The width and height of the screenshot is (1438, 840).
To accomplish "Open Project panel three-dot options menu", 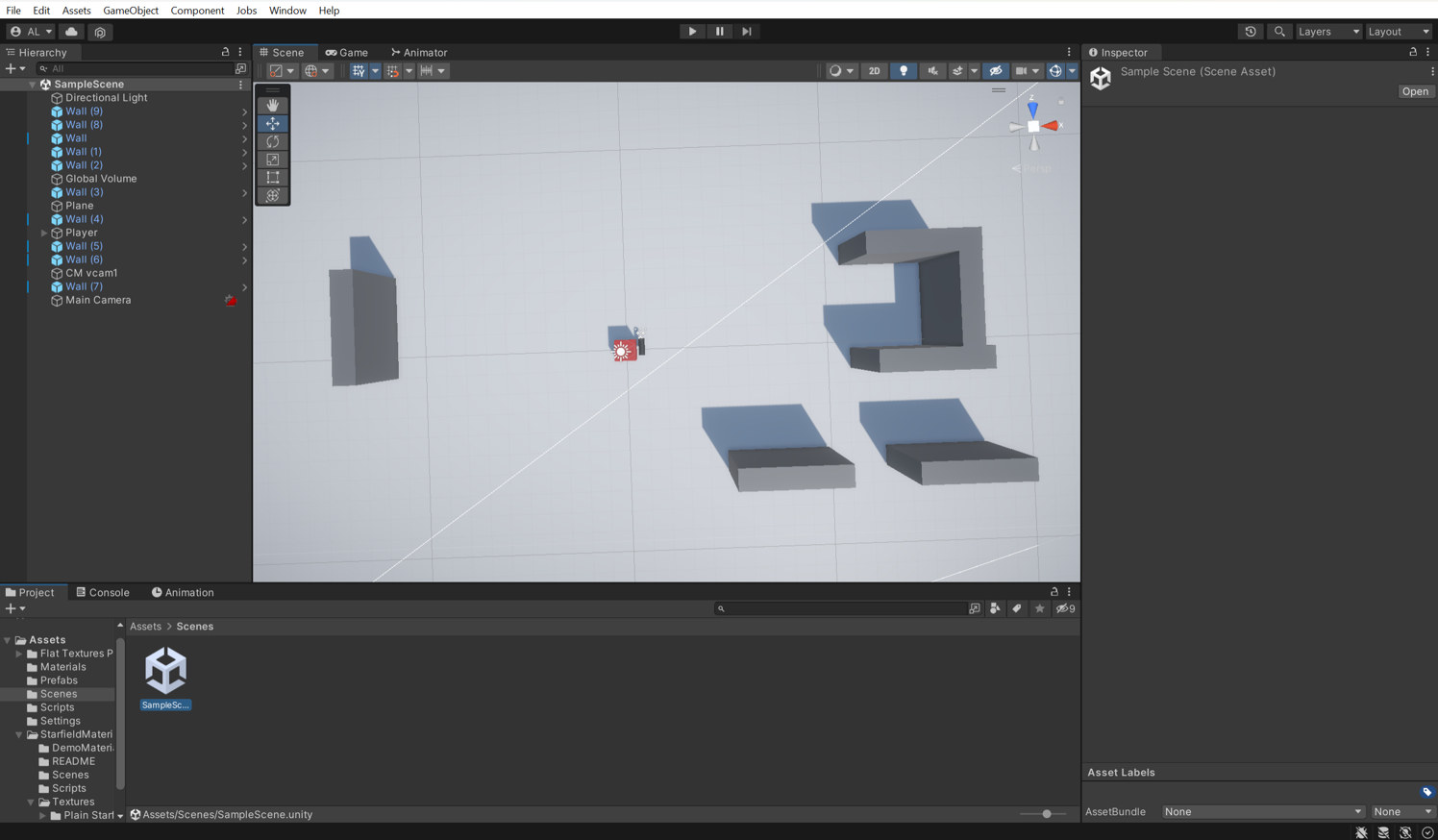I will pyautogui.click(x=1069, y=592).
